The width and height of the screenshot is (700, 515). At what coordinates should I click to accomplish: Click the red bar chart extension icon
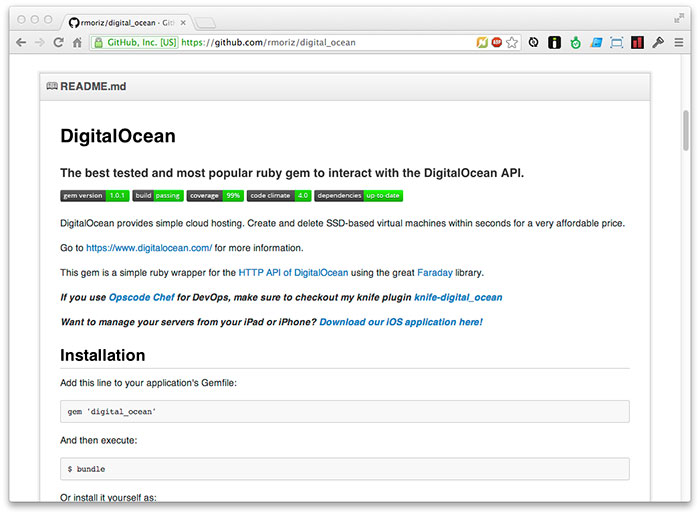click(x=638, y=42)
